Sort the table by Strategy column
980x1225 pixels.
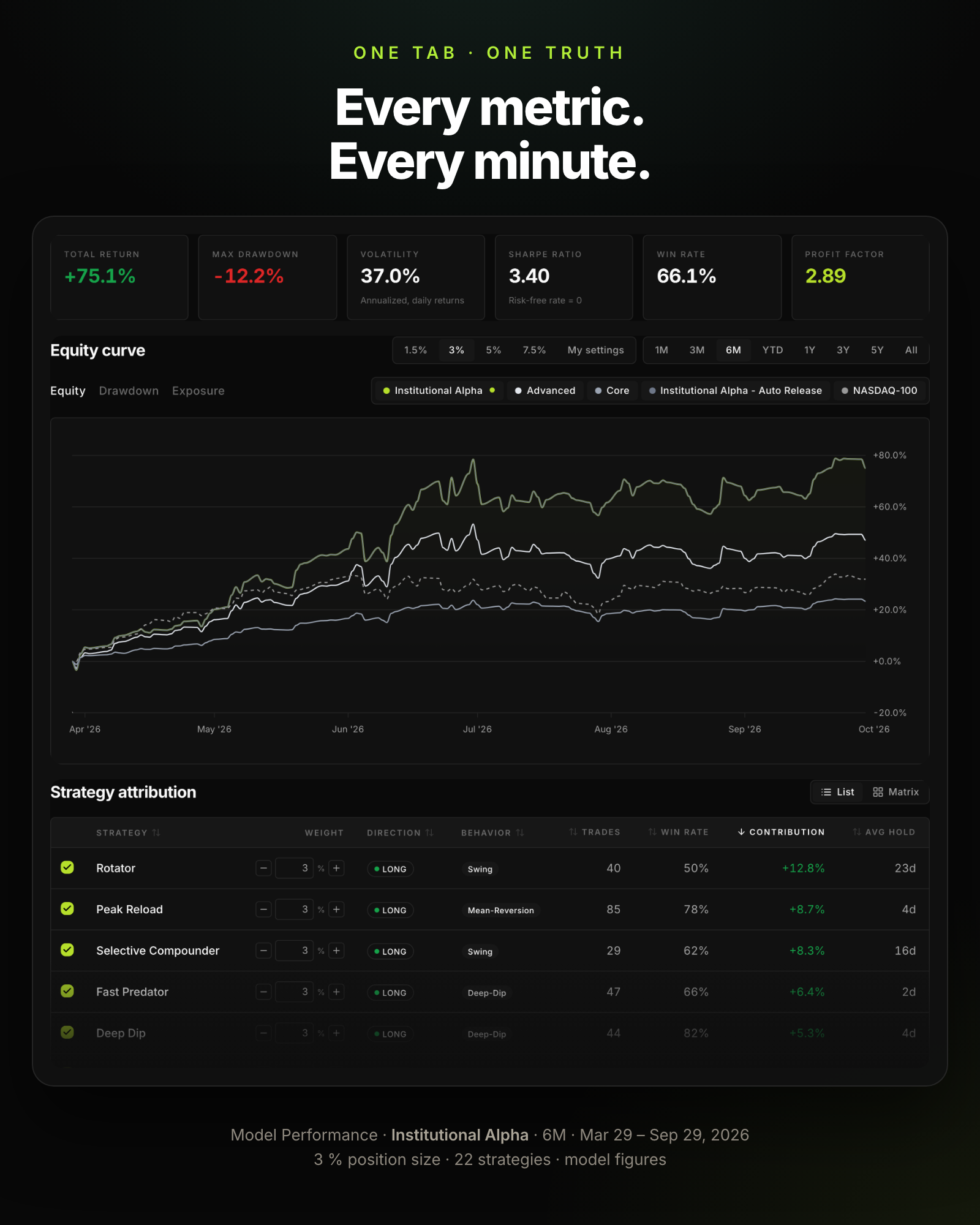point(128,832)
